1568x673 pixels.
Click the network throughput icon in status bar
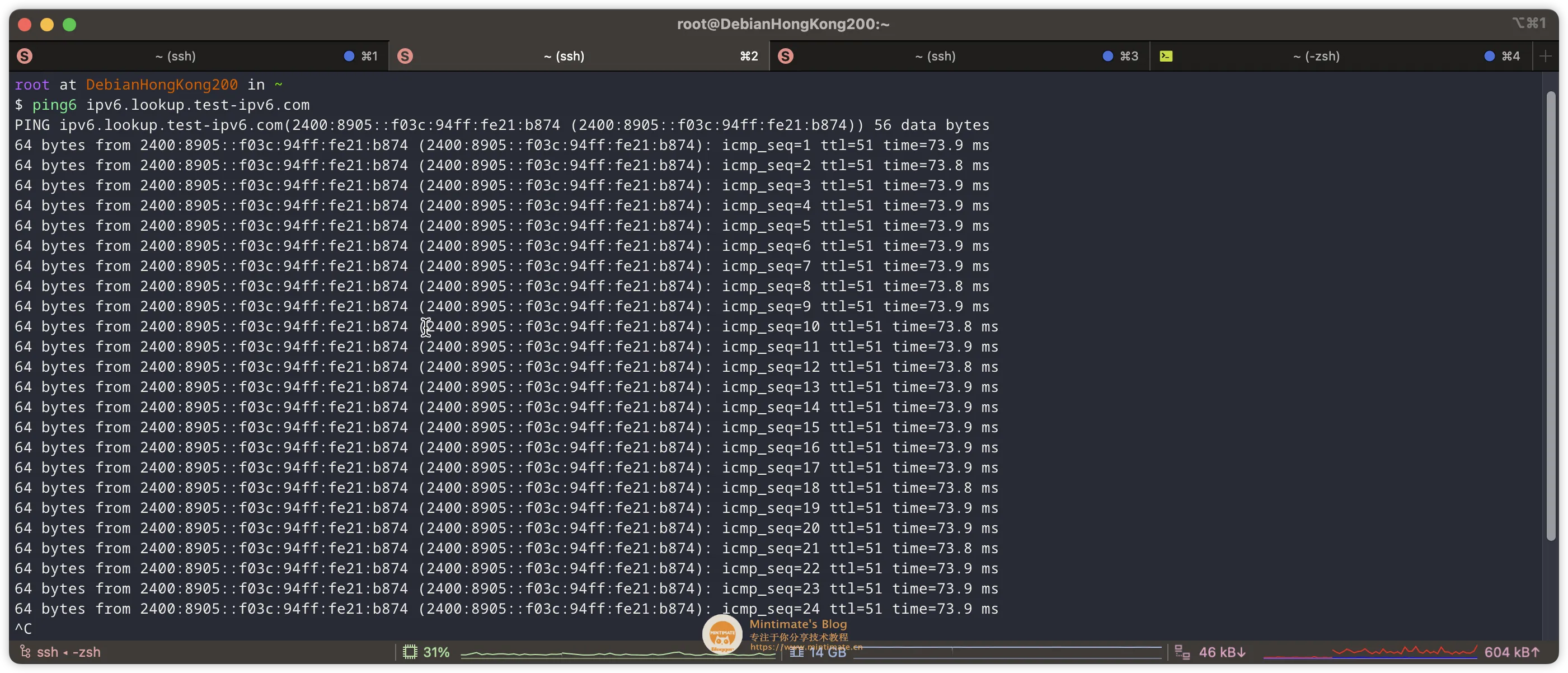tap(1182, 652)
